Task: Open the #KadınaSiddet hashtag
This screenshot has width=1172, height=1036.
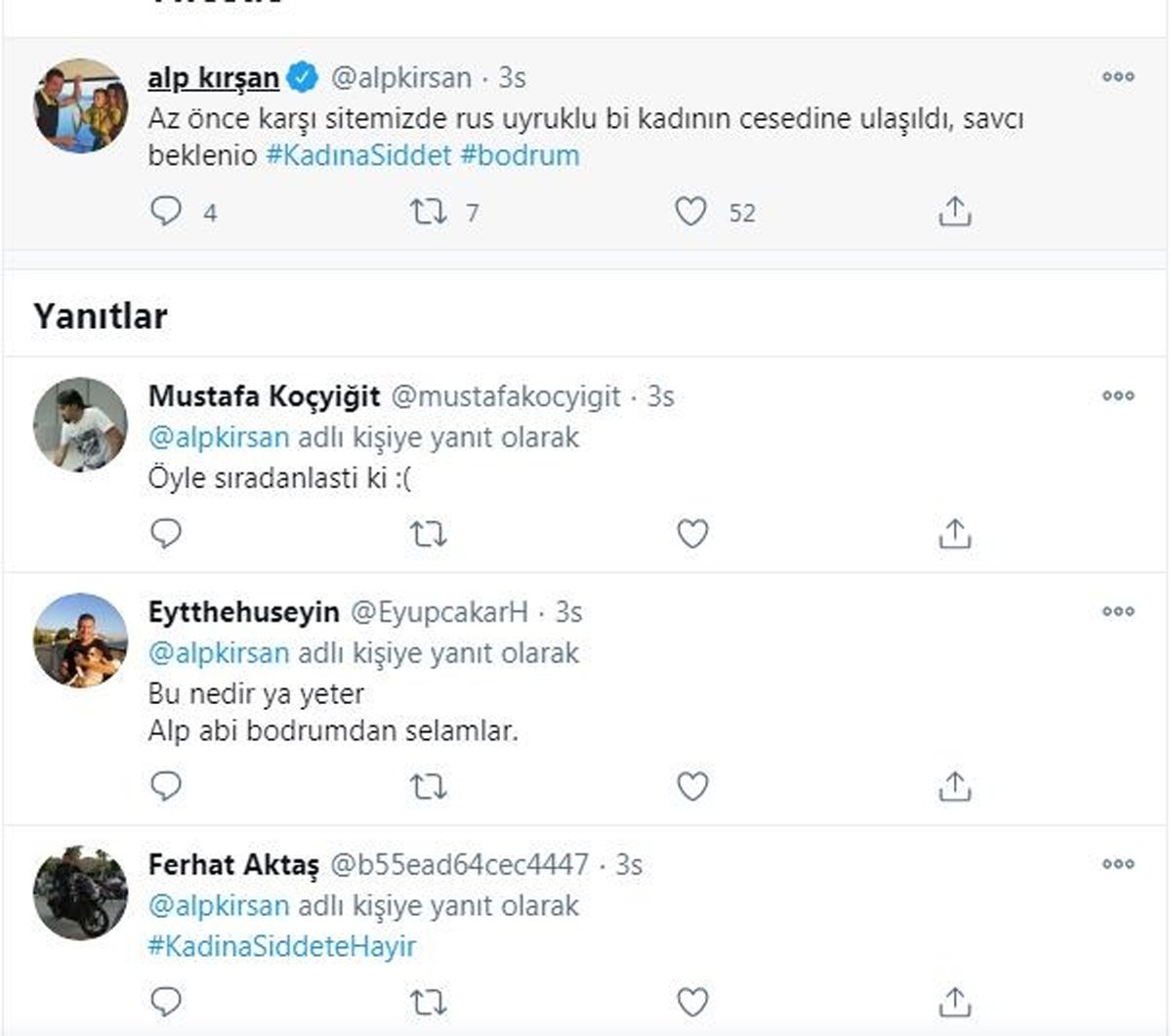Action: (357, 155)
